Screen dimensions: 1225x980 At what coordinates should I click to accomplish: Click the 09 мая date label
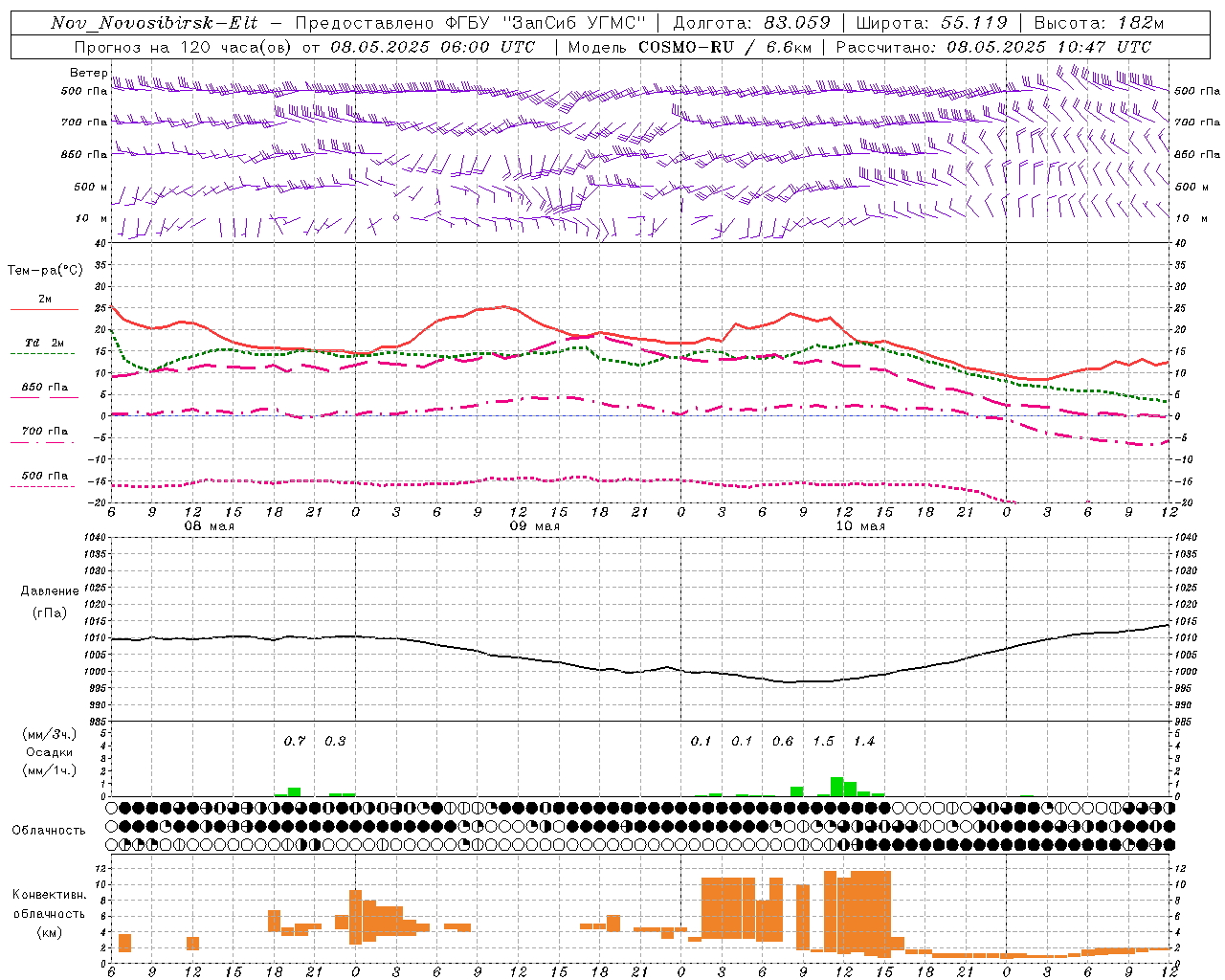tap(534, 526)
